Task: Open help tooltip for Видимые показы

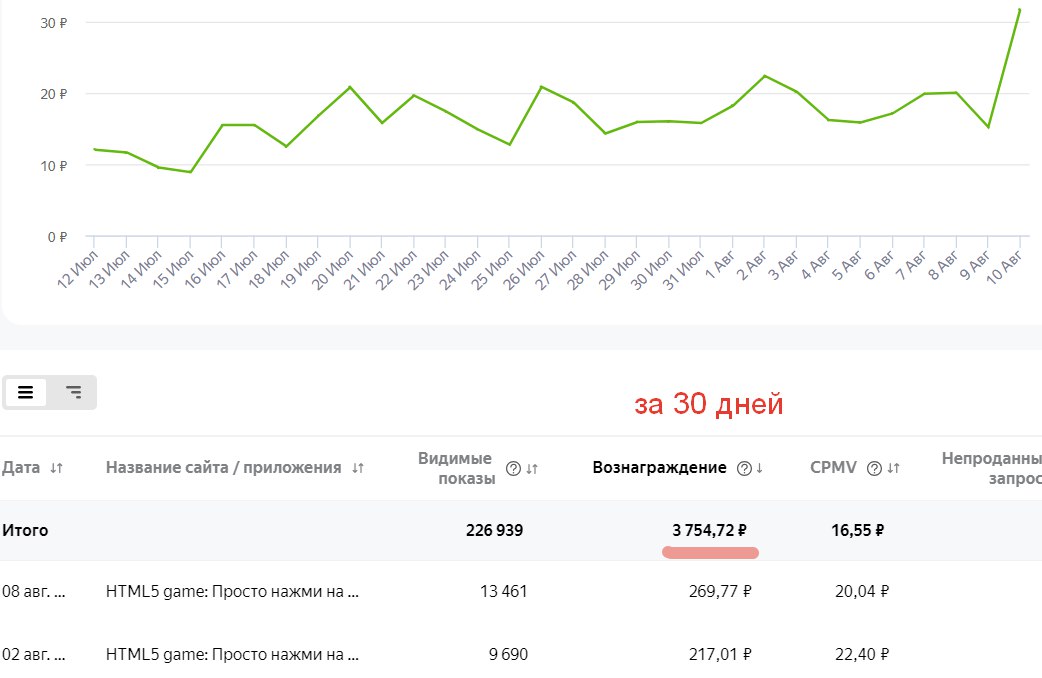Action: click(513, 469)
